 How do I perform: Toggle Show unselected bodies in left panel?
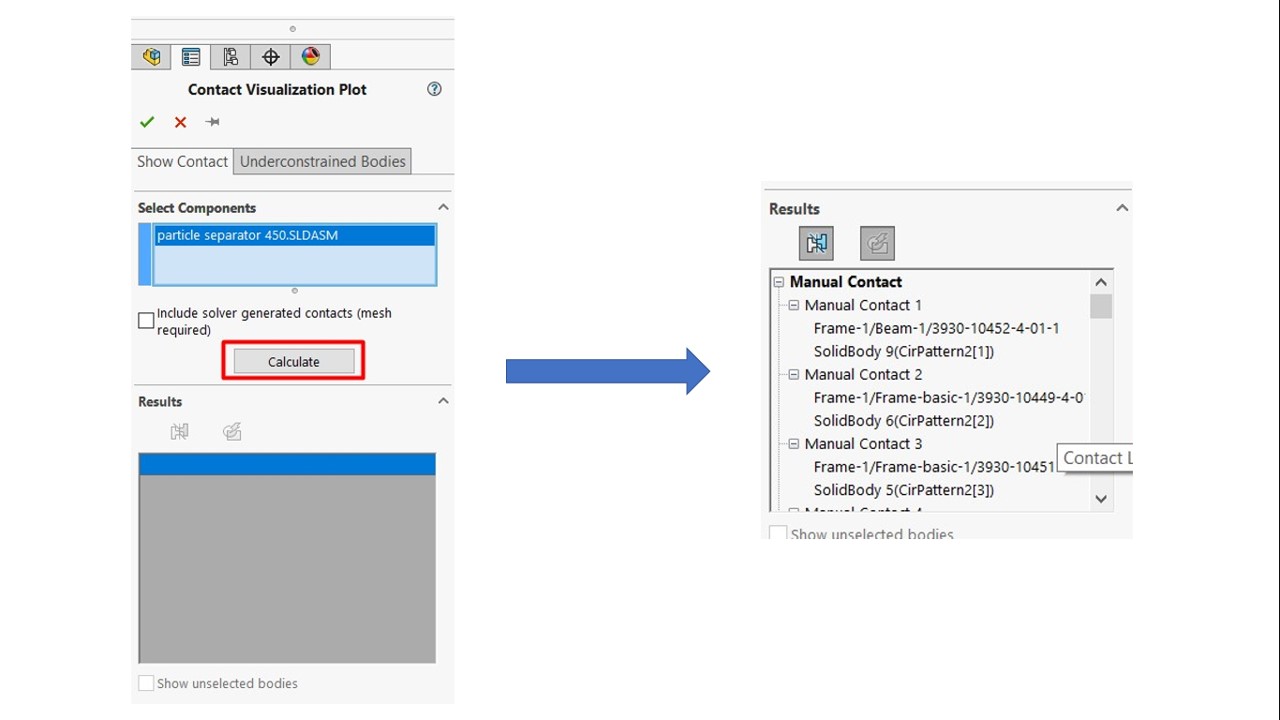[146, 683]
